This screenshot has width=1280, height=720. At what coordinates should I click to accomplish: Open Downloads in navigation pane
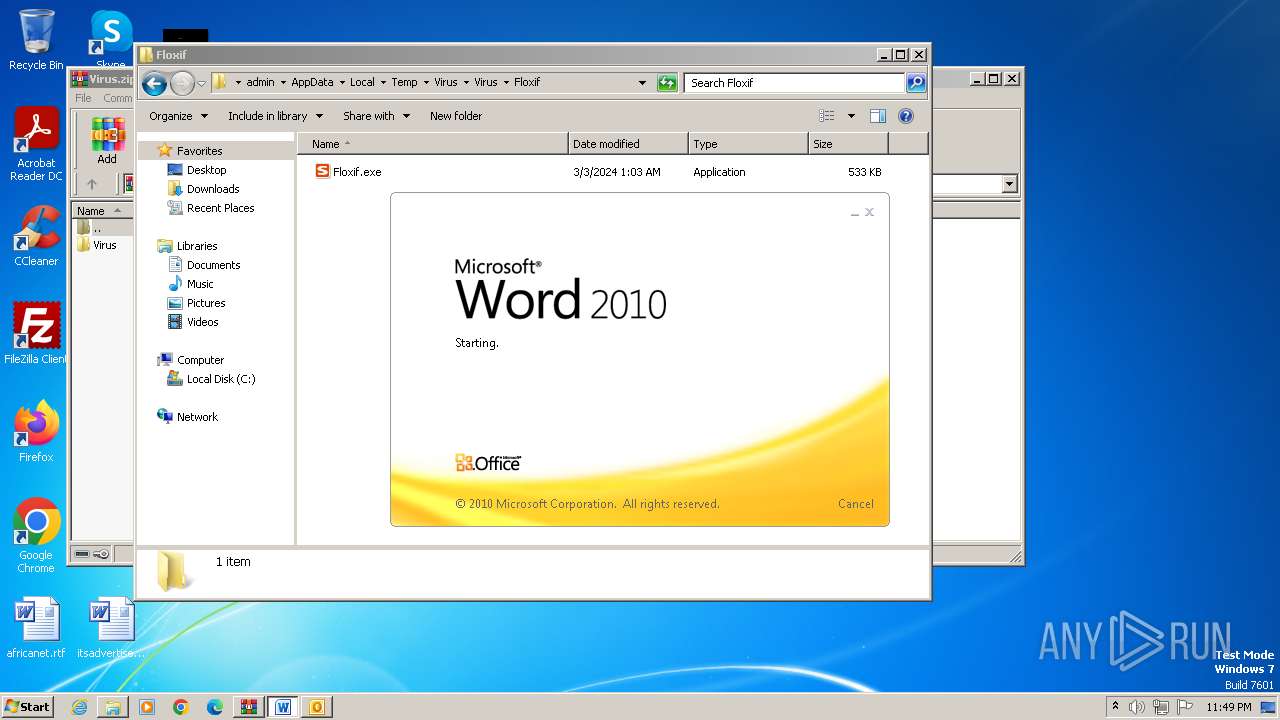(x=213, y=189)
